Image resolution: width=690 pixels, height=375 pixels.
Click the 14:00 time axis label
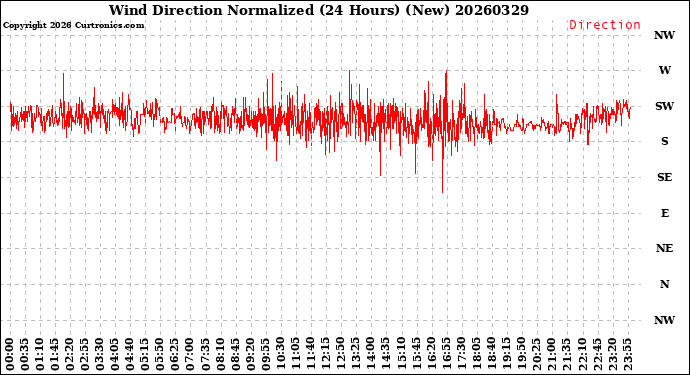click(371, 354)
